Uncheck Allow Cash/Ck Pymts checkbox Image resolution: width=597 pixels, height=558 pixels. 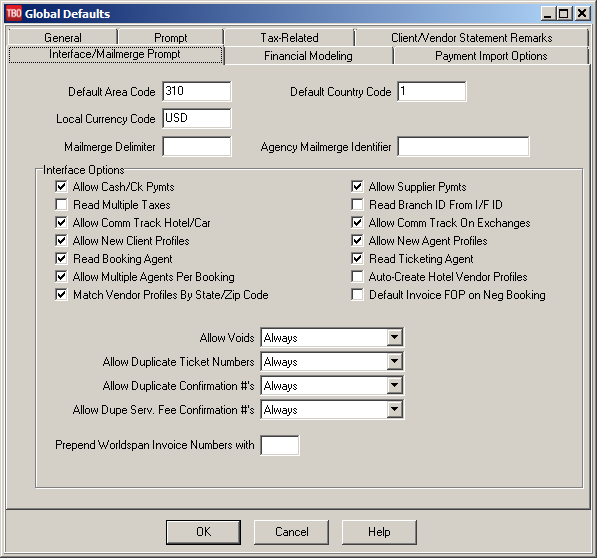pyautogui.click(x=61, y=187)
